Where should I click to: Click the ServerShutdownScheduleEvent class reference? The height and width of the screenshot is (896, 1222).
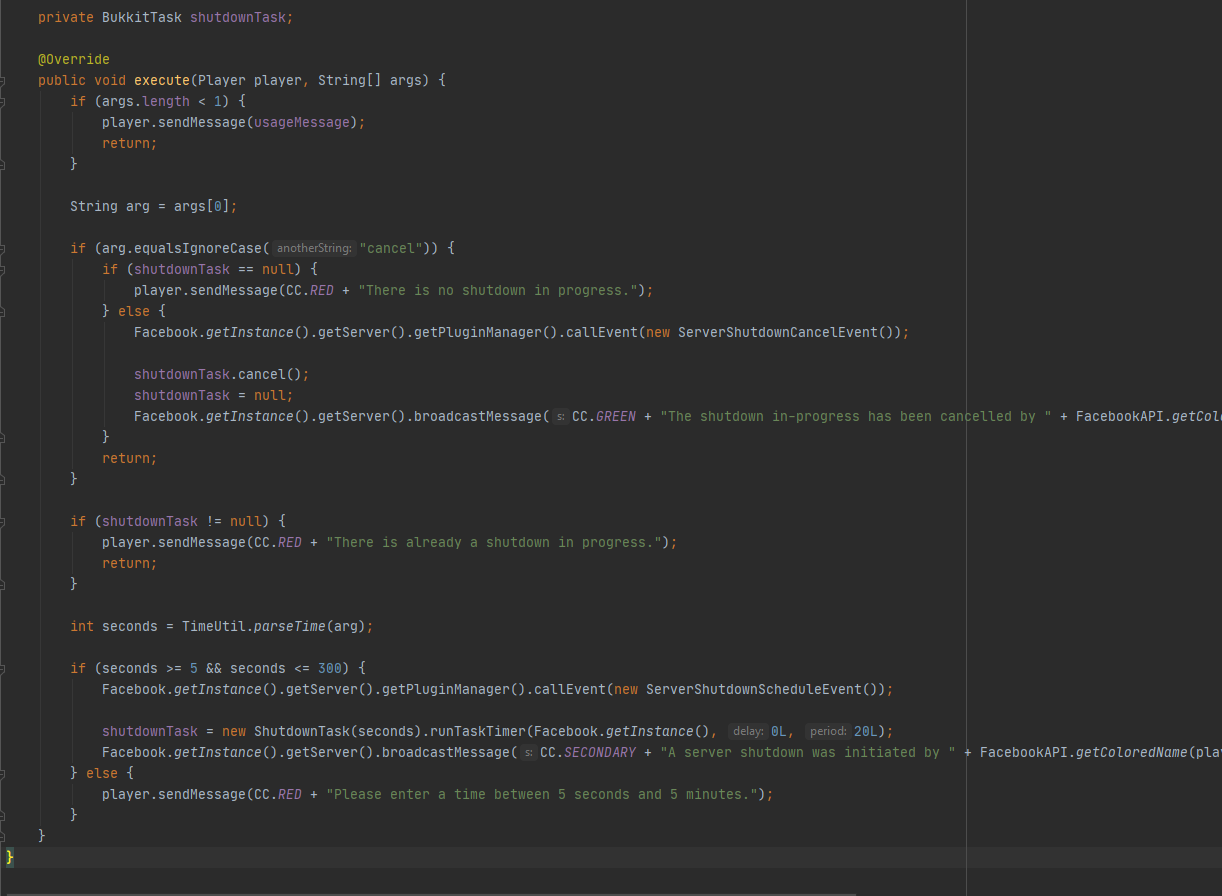coord(757,689)
